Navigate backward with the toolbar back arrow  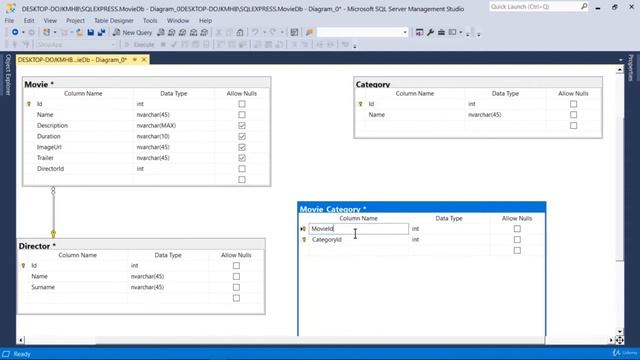tap(15, 32)
